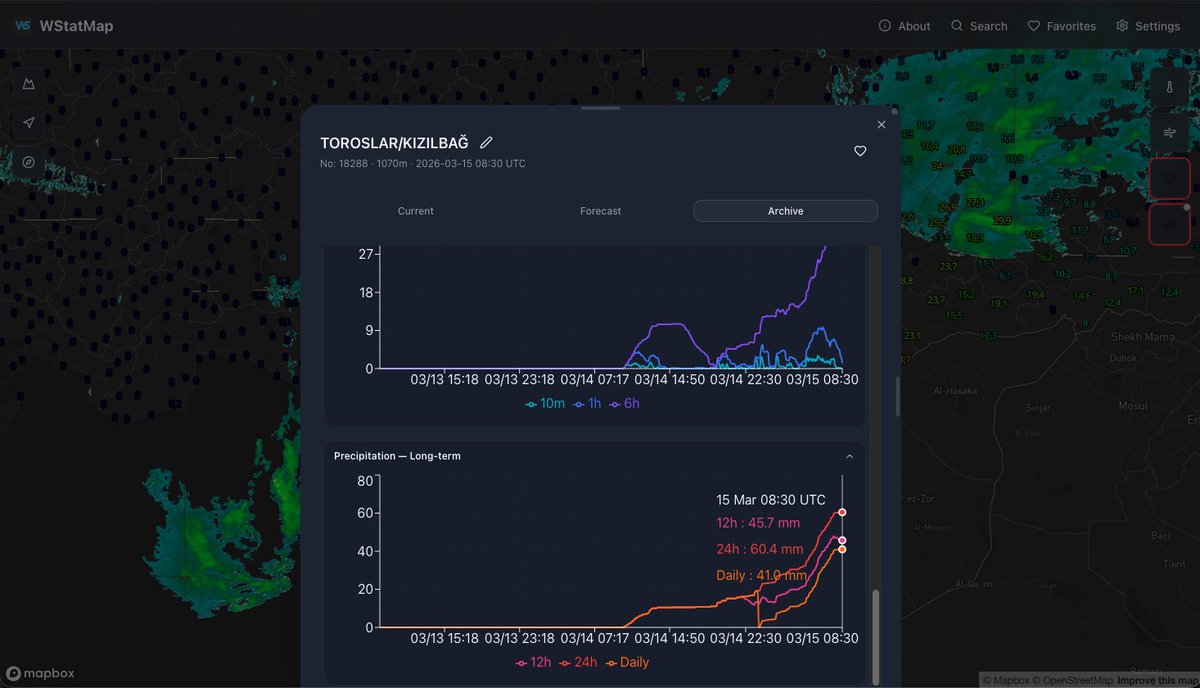Select the terrain layer icon on left sidebar
1200x688 pixels.
[x=28, y=84]
